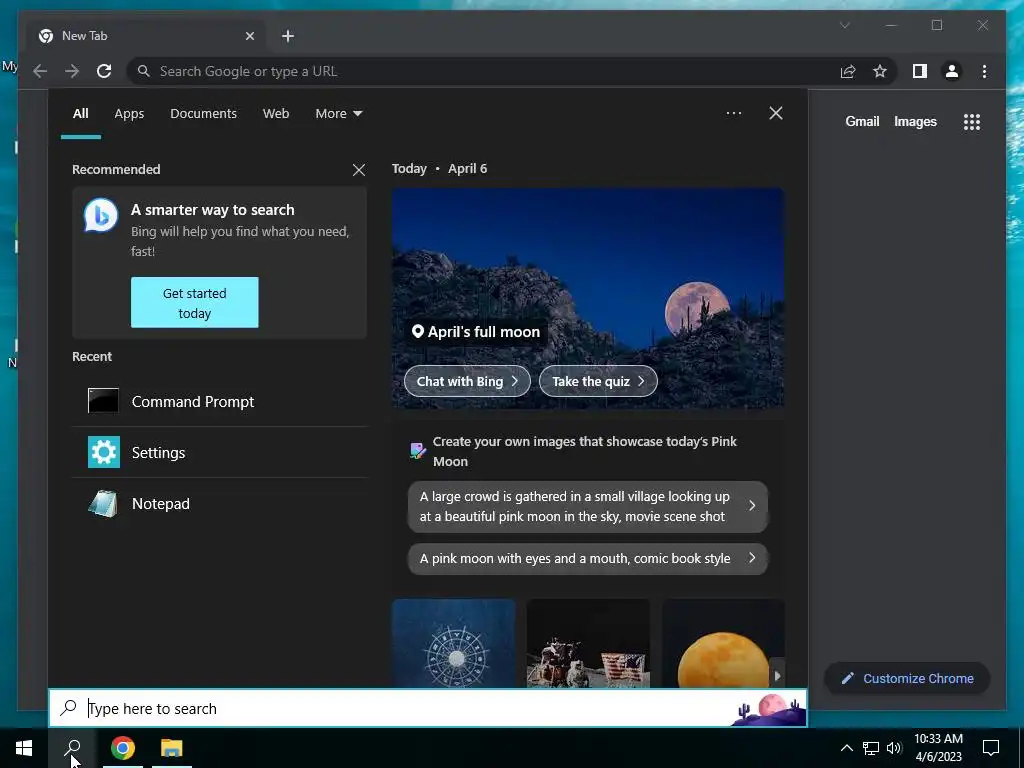Close the Windows search panel

point(776,113)
